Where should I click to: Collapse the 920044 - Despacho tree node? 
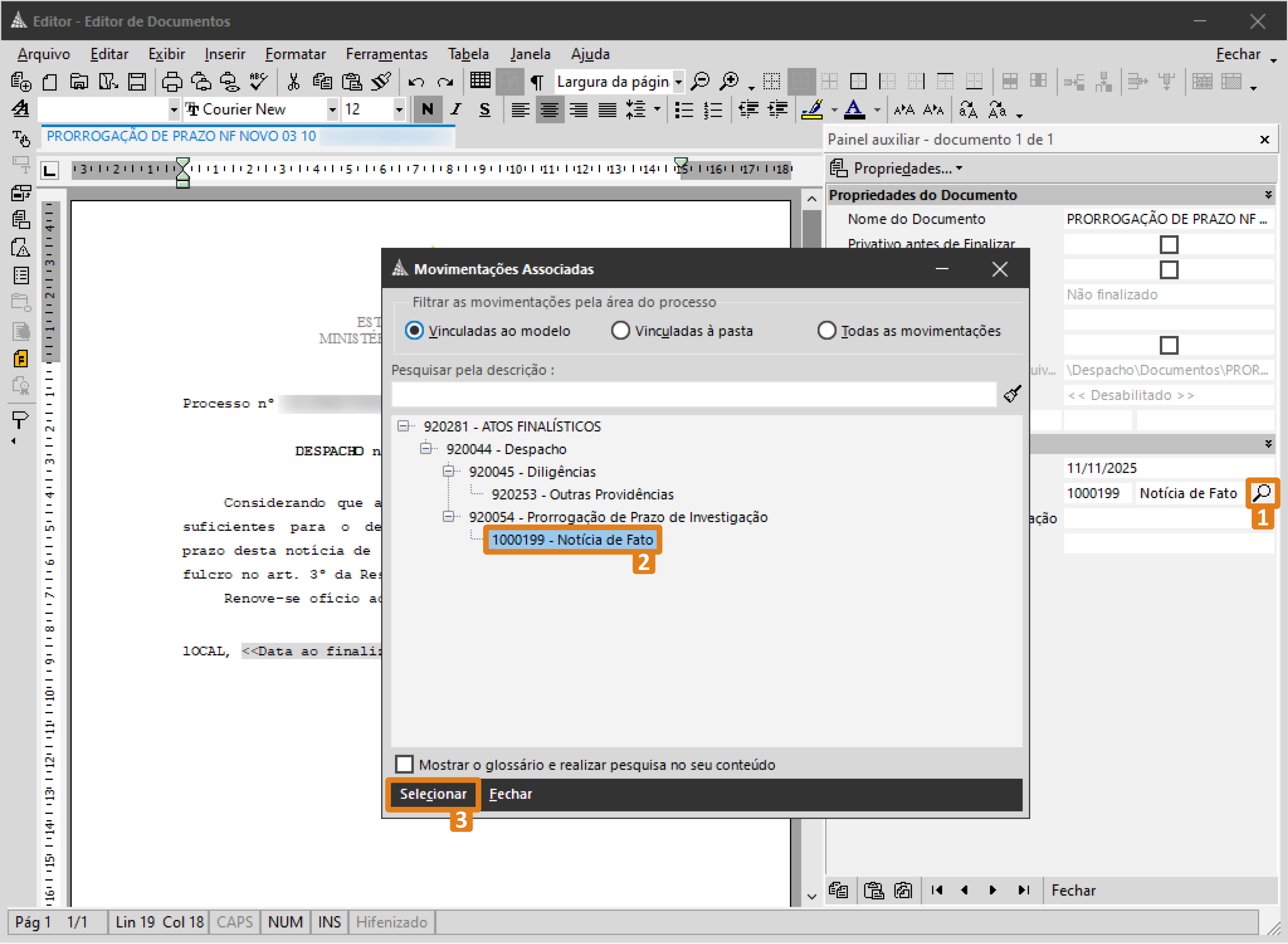tap(426, 449)
